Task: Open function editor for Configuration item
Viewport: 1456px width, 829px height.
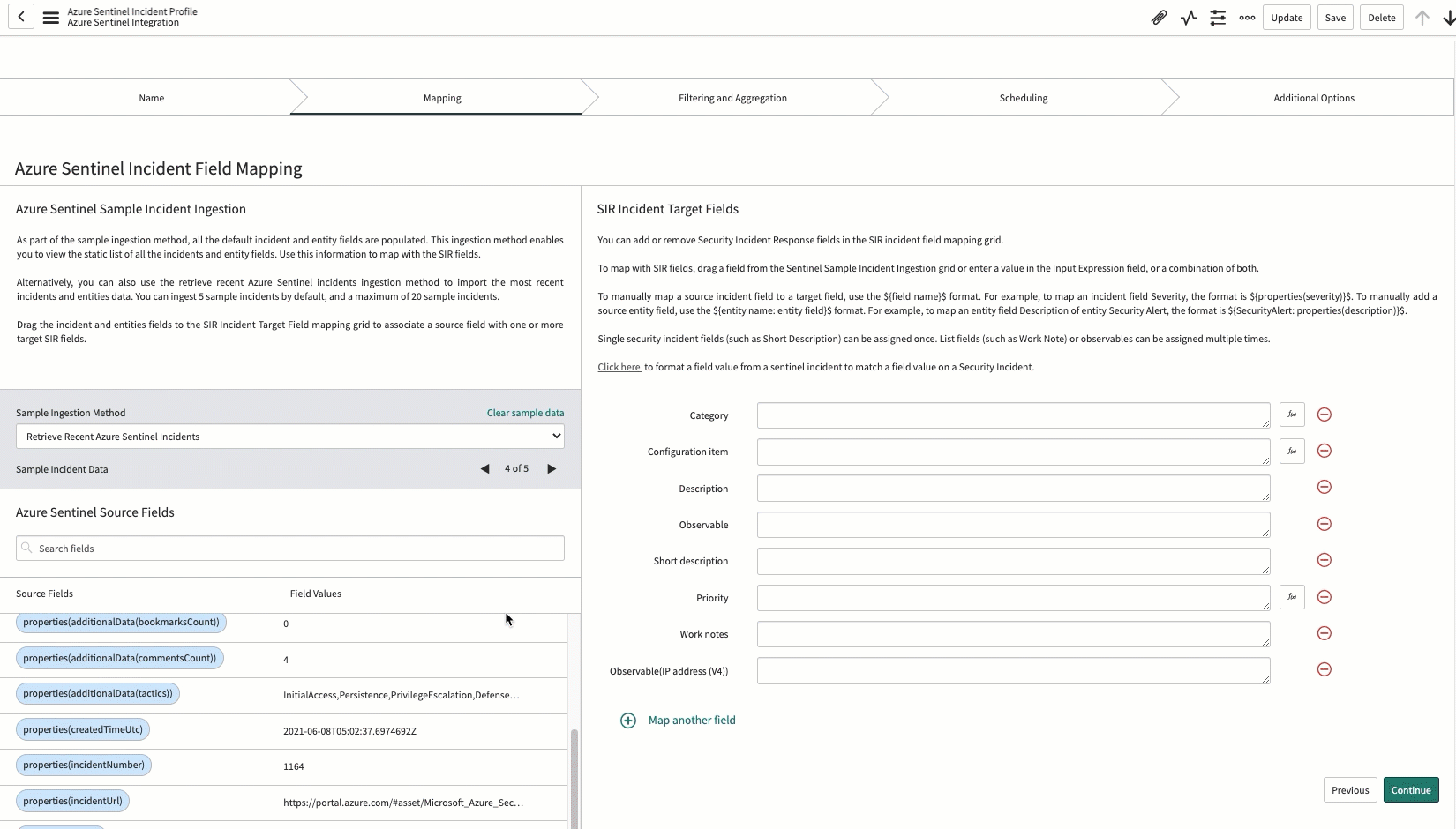Action: coord(1292,451)
